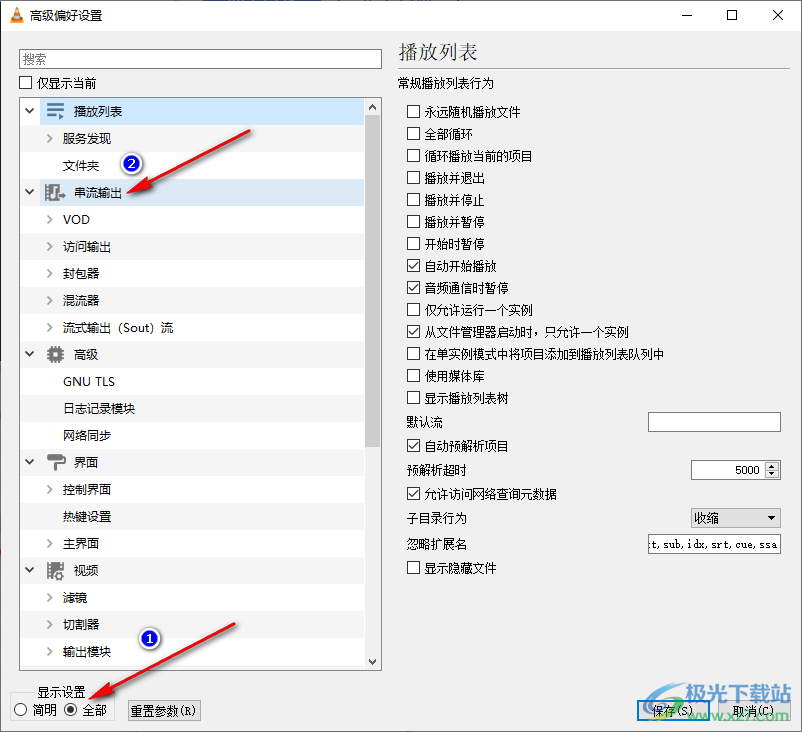Toggle 仅显示当前 checkbox
Screen dimensions: 802x732
pos(27,83)
